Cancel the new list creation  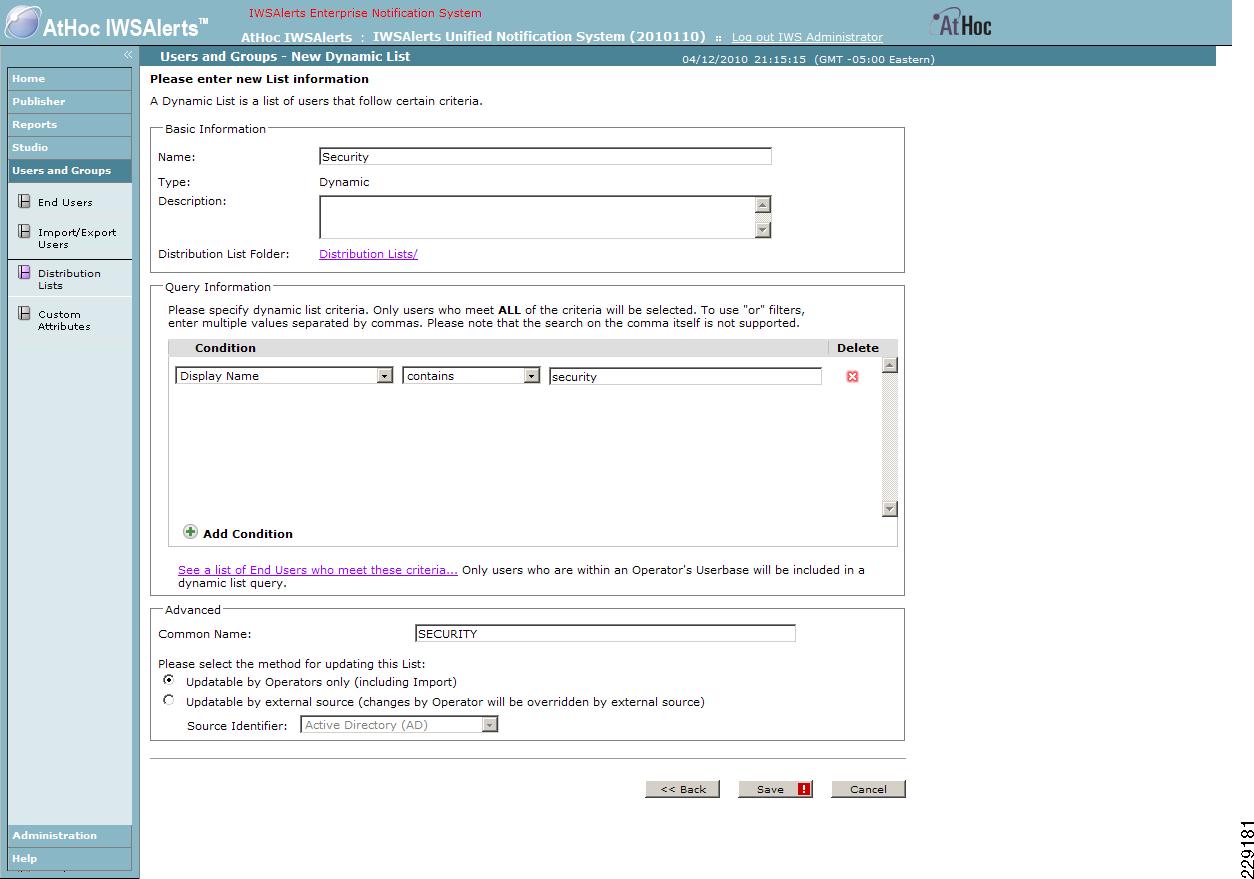868,789
